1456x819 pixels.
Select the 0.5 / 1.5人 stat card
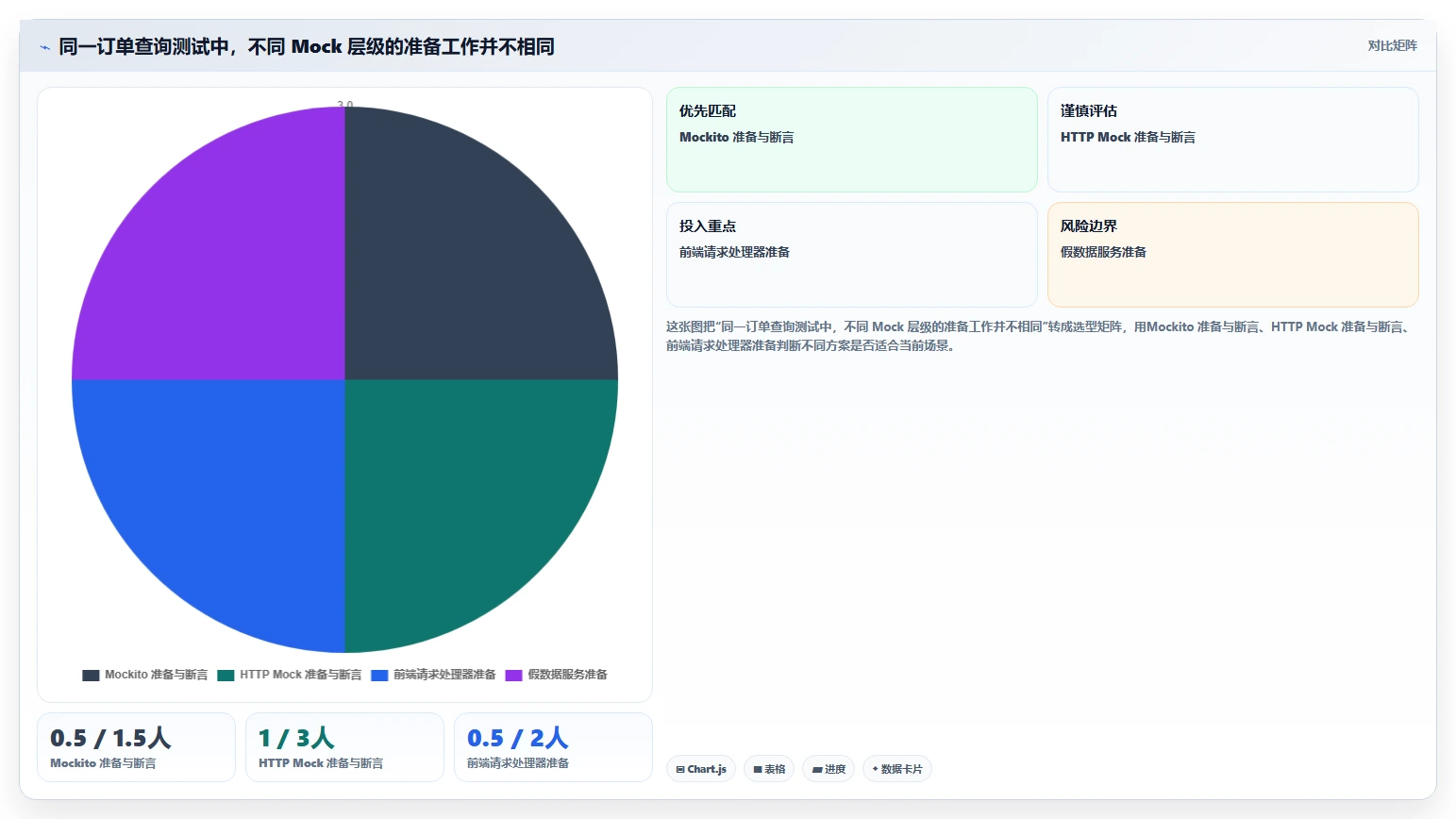pos(136,747)
